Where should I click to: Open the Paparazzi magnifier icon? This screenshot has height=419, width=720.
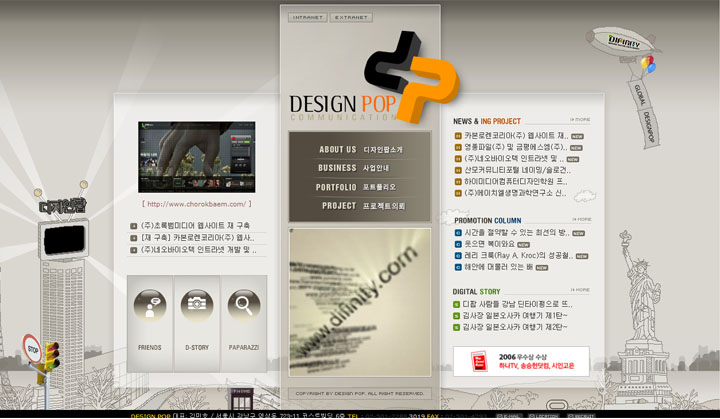(x=244, y=305)
